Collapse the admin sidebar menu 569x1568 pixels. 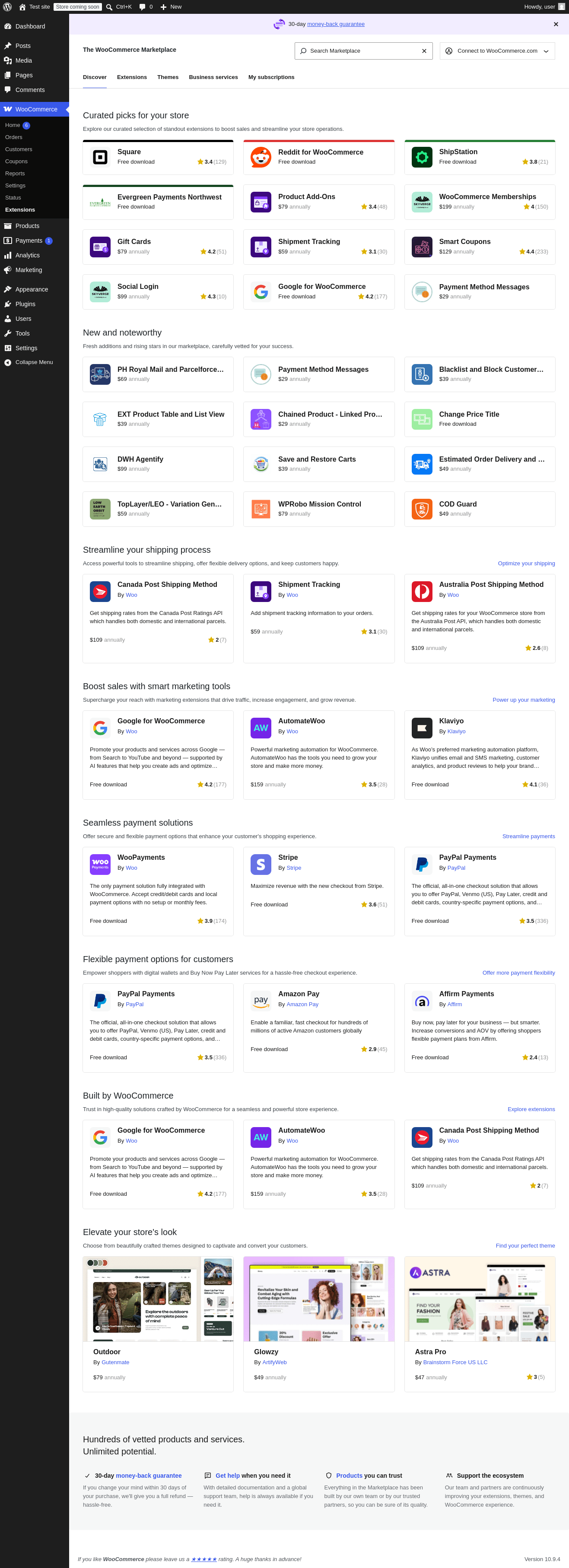(34, 362)
